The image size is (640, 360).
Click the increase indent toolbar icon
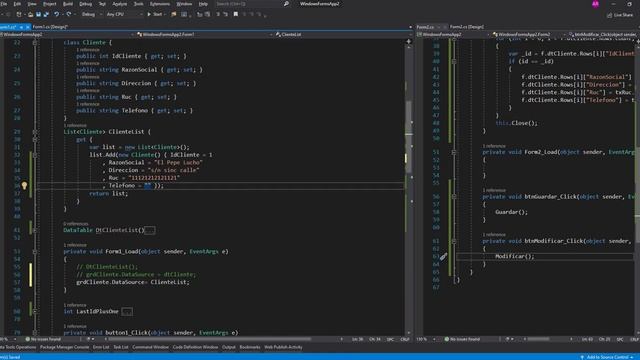pyautogui.click(x=225, y=14)
